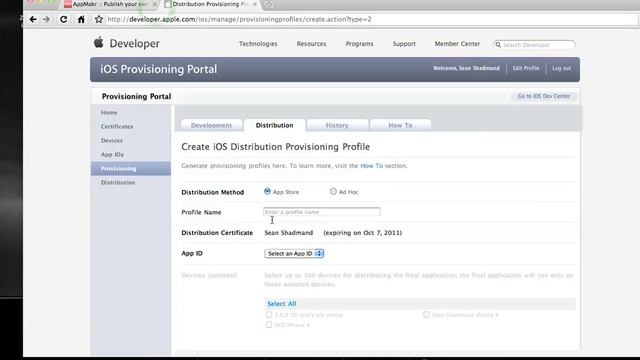Open Certificates in the sidebar
The image size is (640, 360).
click(x=117, y=127)
